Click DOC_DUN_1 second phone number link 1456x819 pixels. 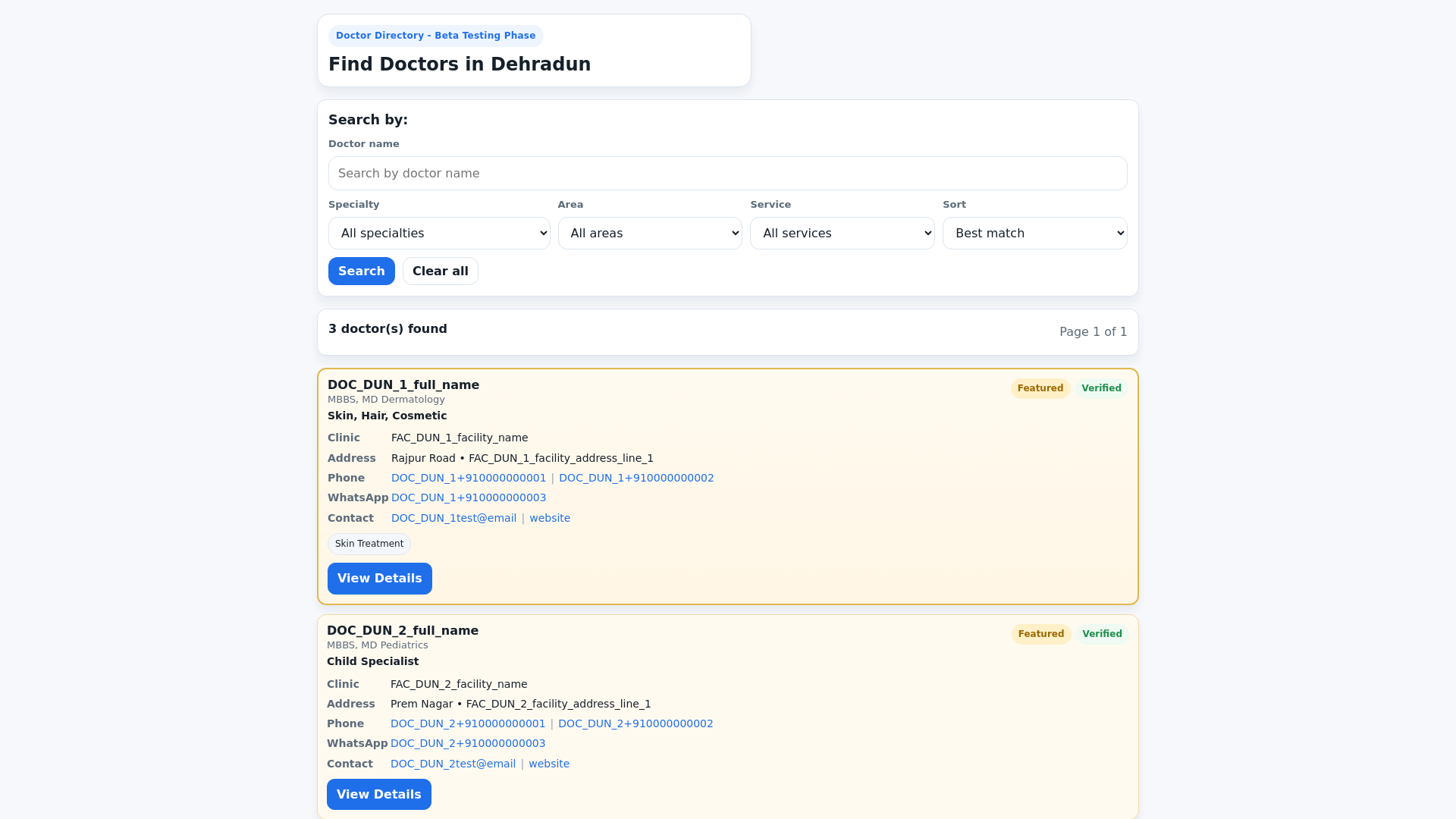[636, 479]
